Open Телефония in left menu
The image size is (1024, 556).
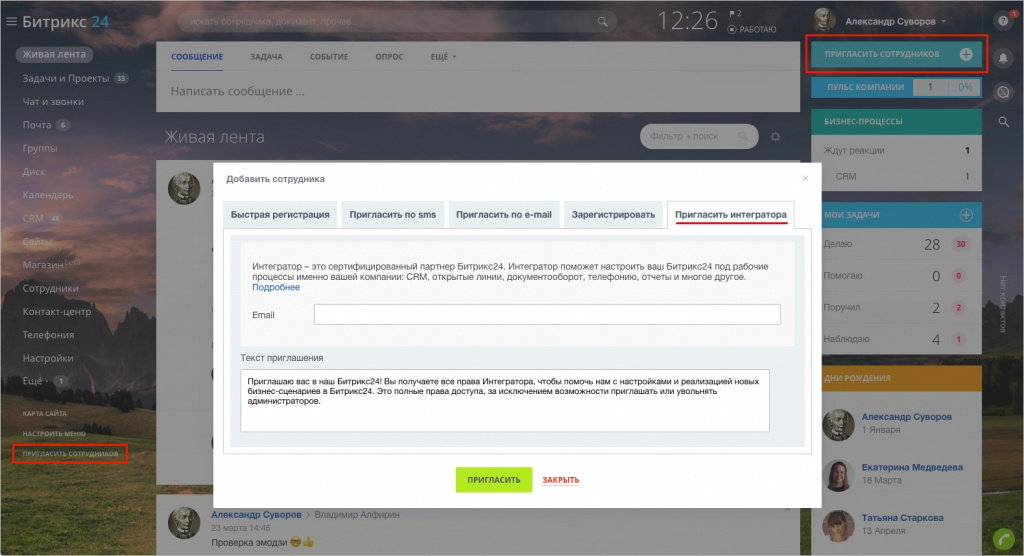pyautogui.click(x=48, y=335)
